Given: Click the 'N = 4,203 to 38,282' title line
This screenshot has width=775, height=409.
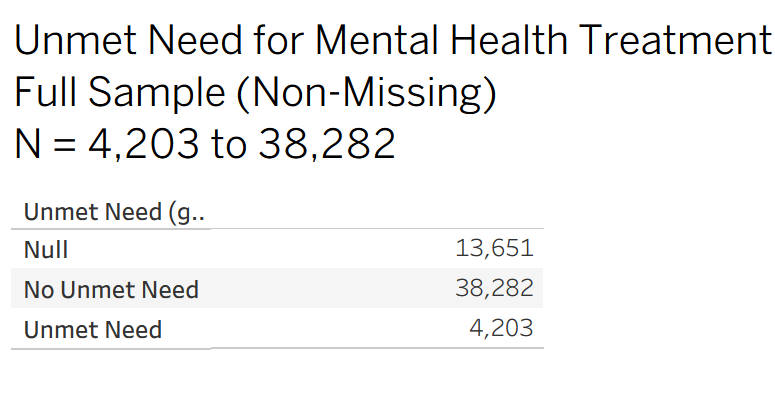Looking at the screenshot, I should (x=205, y=145).
